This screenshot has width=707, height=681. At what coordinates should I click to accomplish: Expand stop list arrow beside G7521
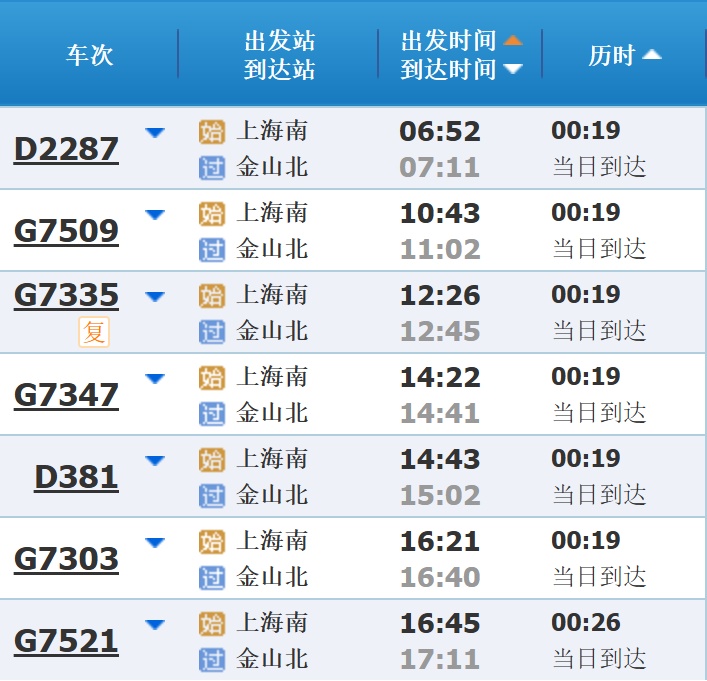(155, 624)
